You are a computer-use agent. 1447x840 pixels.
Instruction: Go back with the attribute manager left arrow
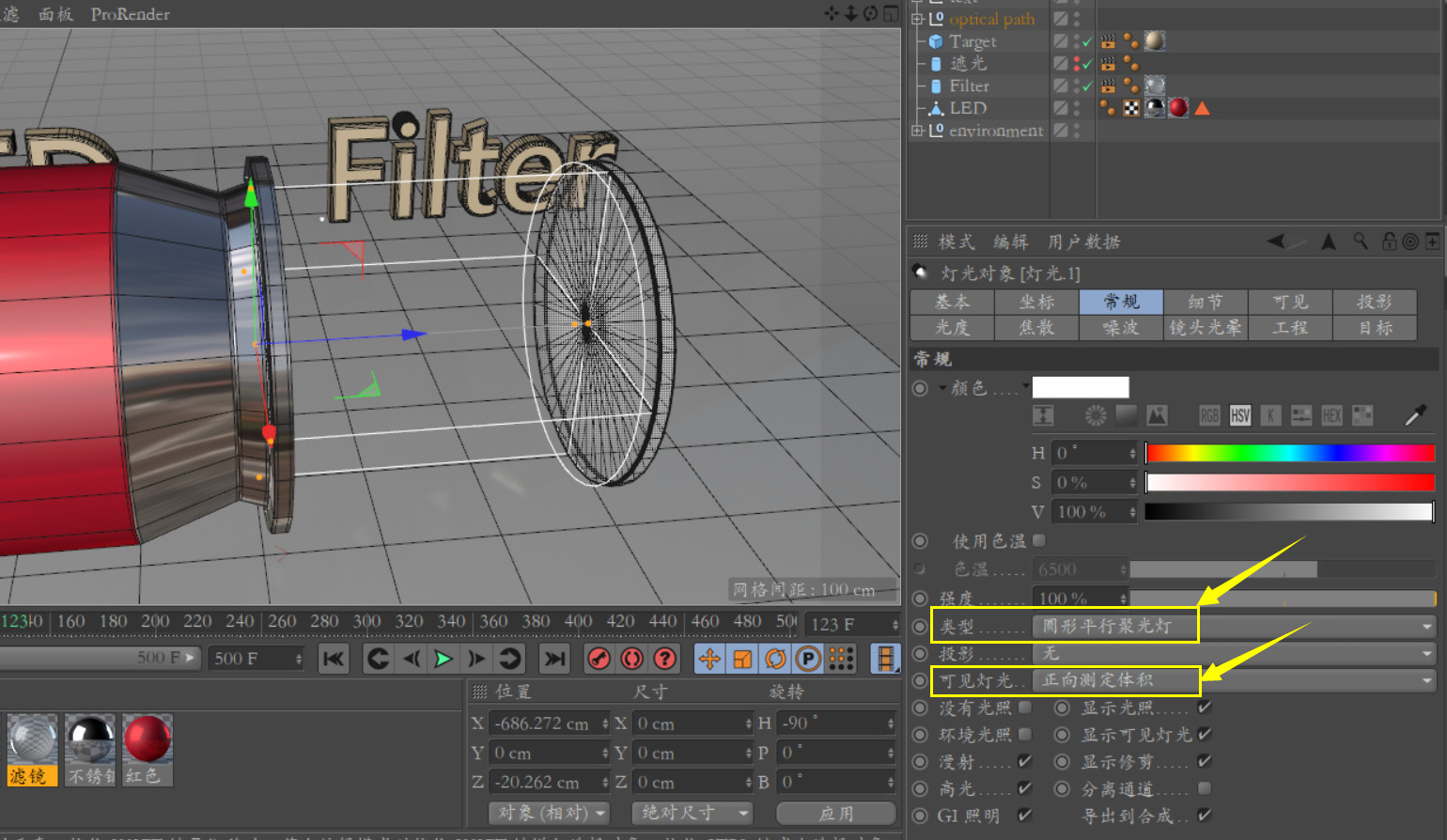[1276, 241]
